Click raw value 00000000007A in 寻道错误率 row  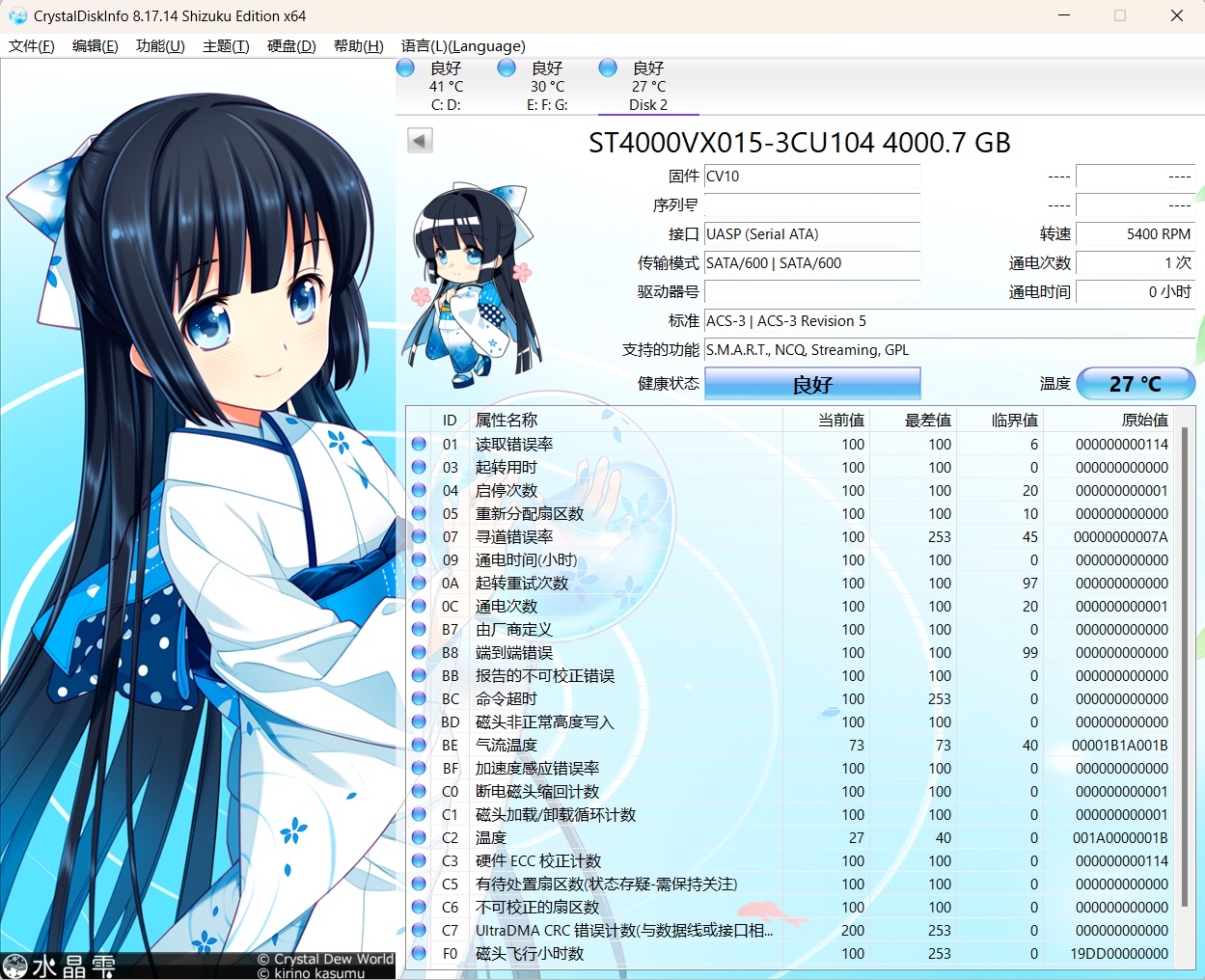point(1121,536)
